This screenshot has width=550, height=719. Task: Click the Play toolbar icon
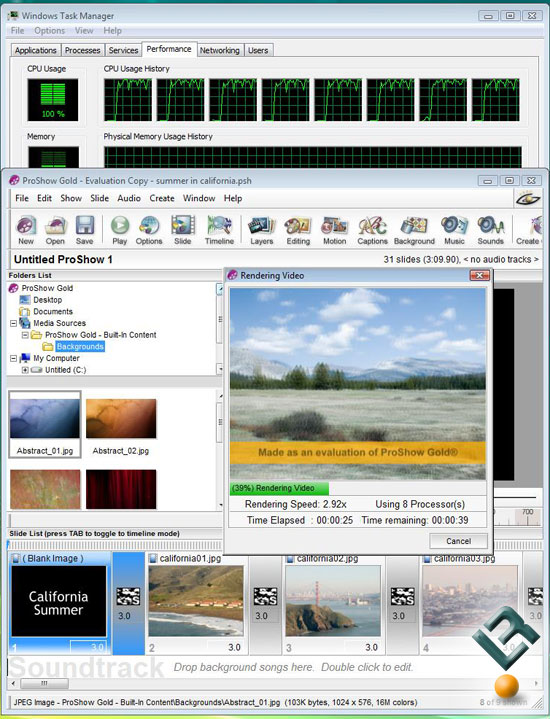pos(120,230)
